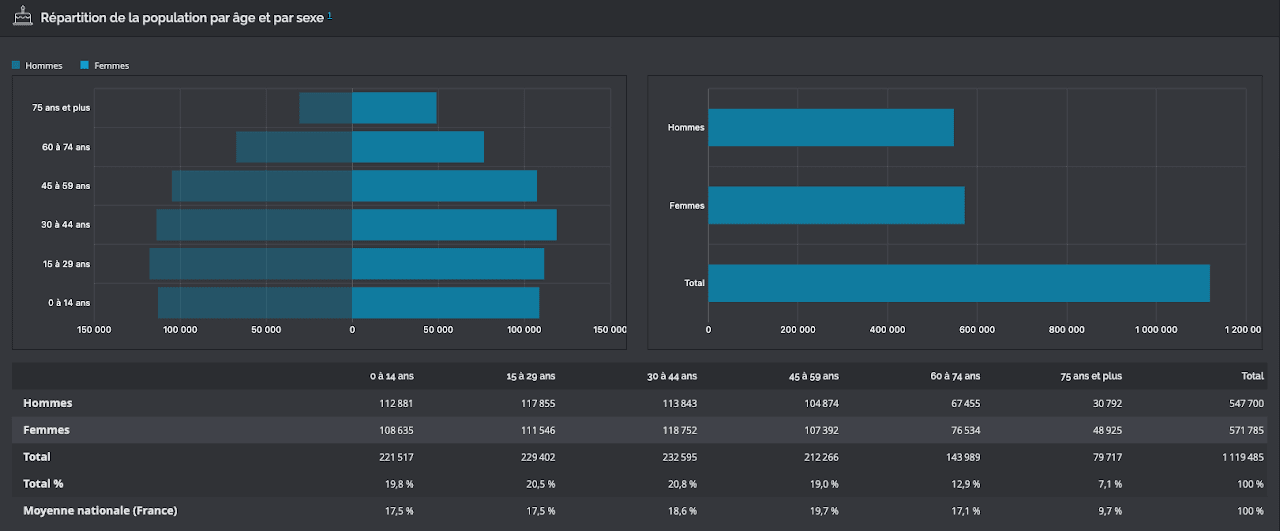The height and width of the screenshot is (531, 1280).
Task: Toggle the Femmes legend series
Action: pyautogui.click(x=105, y=66)
